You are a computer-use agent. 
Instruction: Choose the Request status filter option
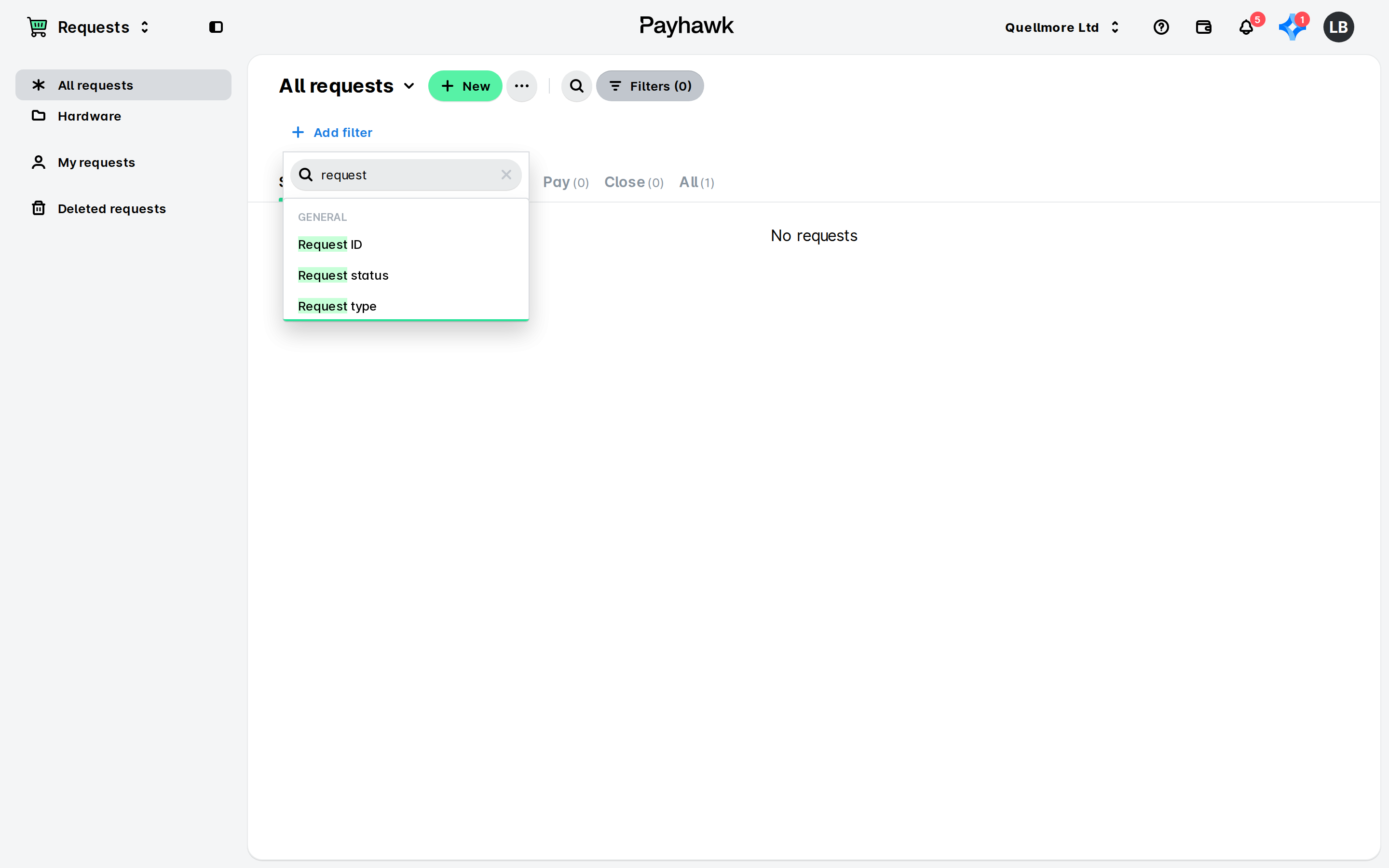tap(406, 275)
